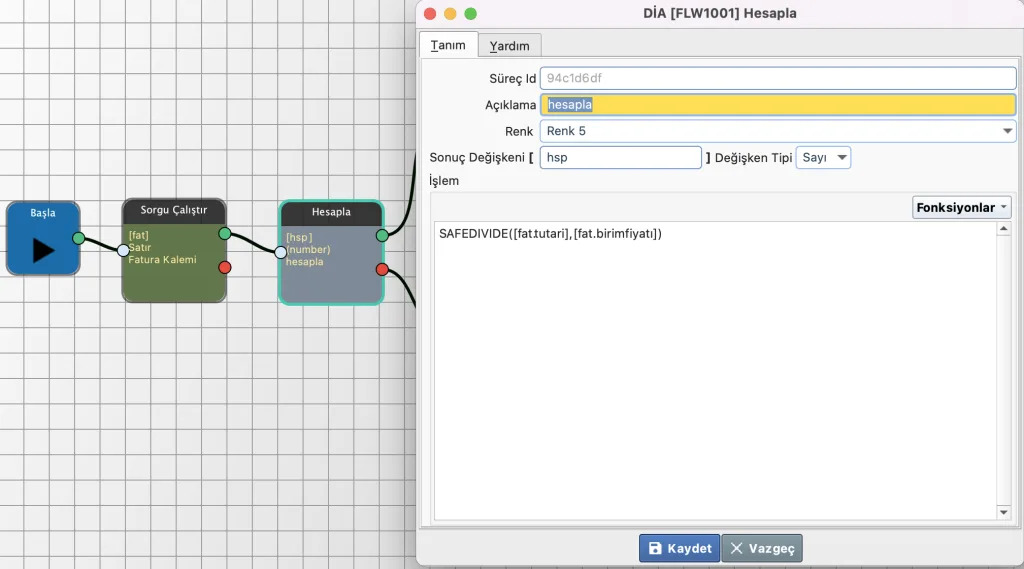Open the Yardım tab
Screen dimensions: 1024x569
509,46
